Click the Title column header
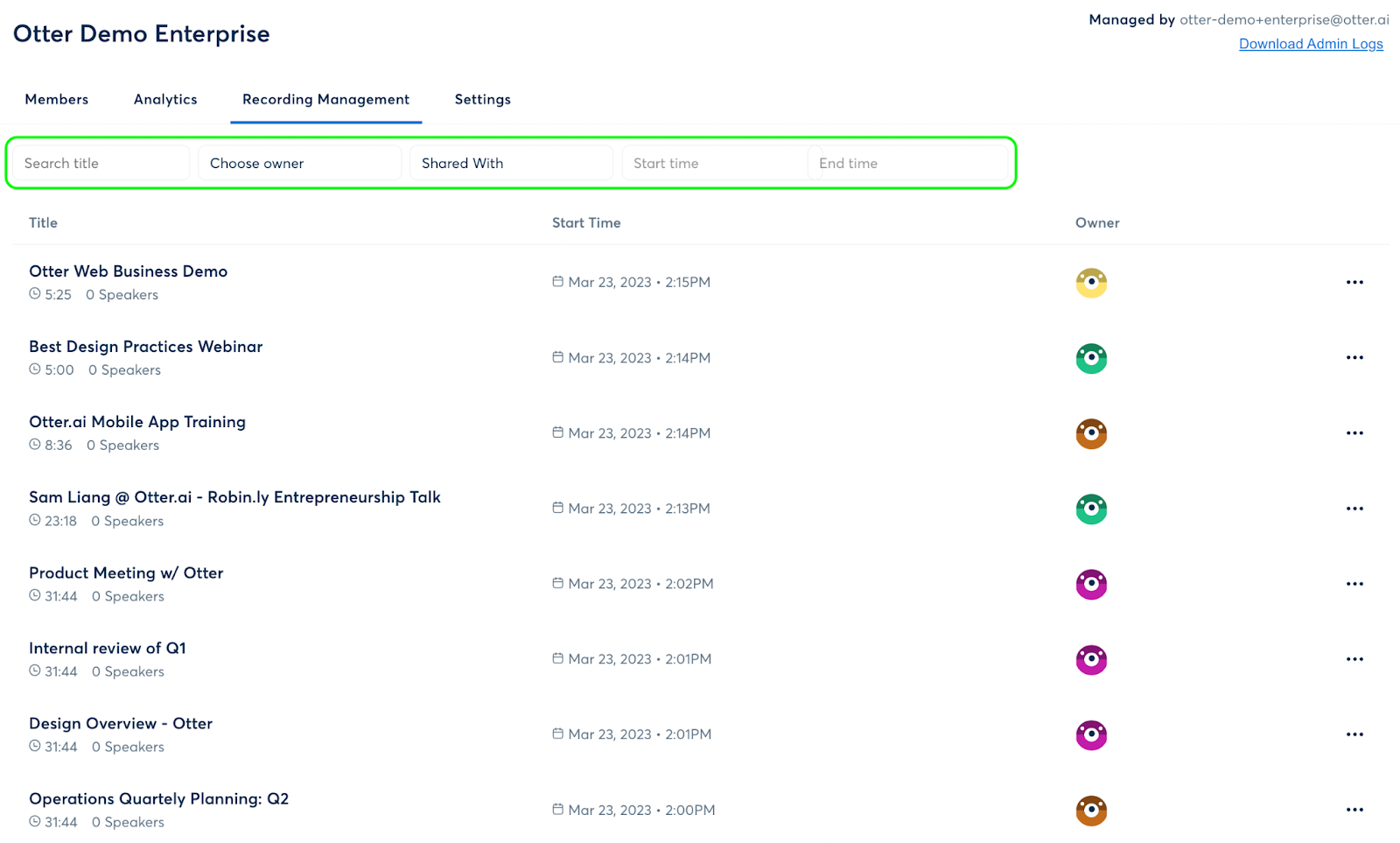The image size is (1400, 843). pos(44,223)
